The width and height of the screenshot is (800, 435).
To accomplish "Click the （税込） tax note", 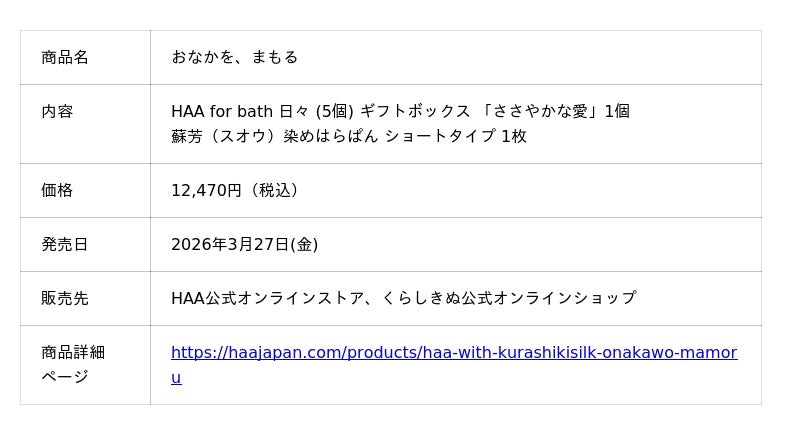I will click(x=272, y=191).
